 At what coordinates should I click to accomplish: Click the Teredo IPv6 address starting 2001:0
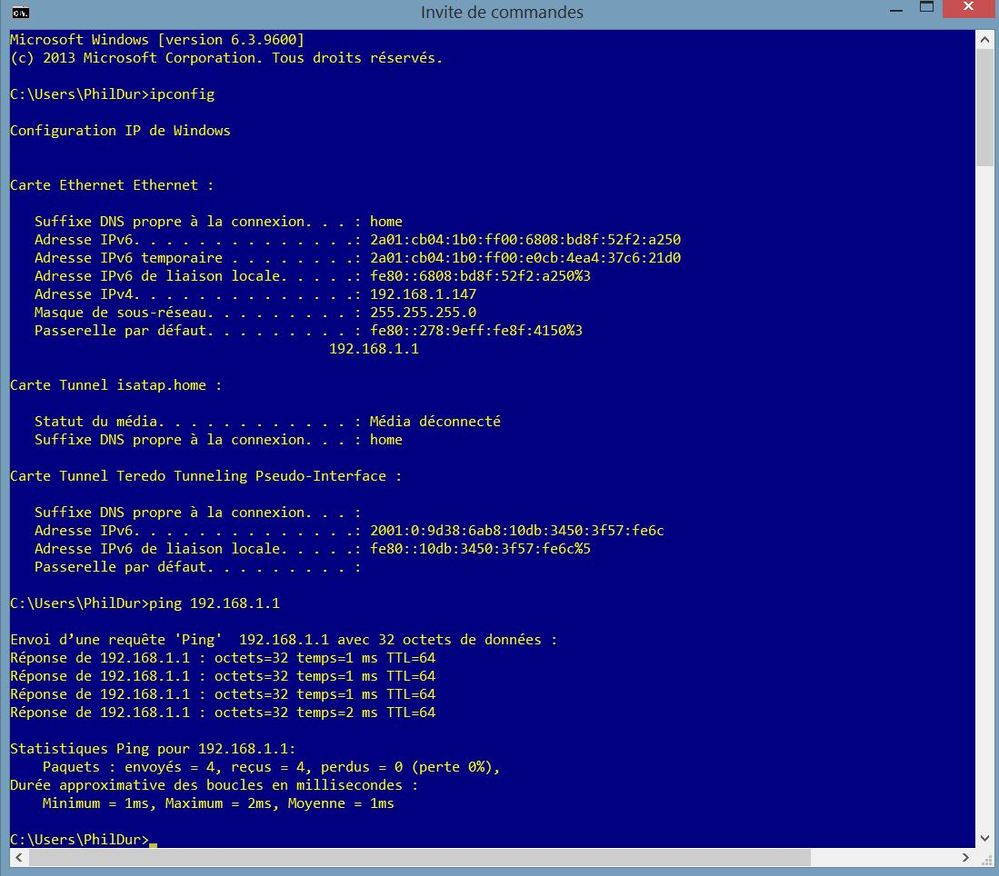[517, 530]
